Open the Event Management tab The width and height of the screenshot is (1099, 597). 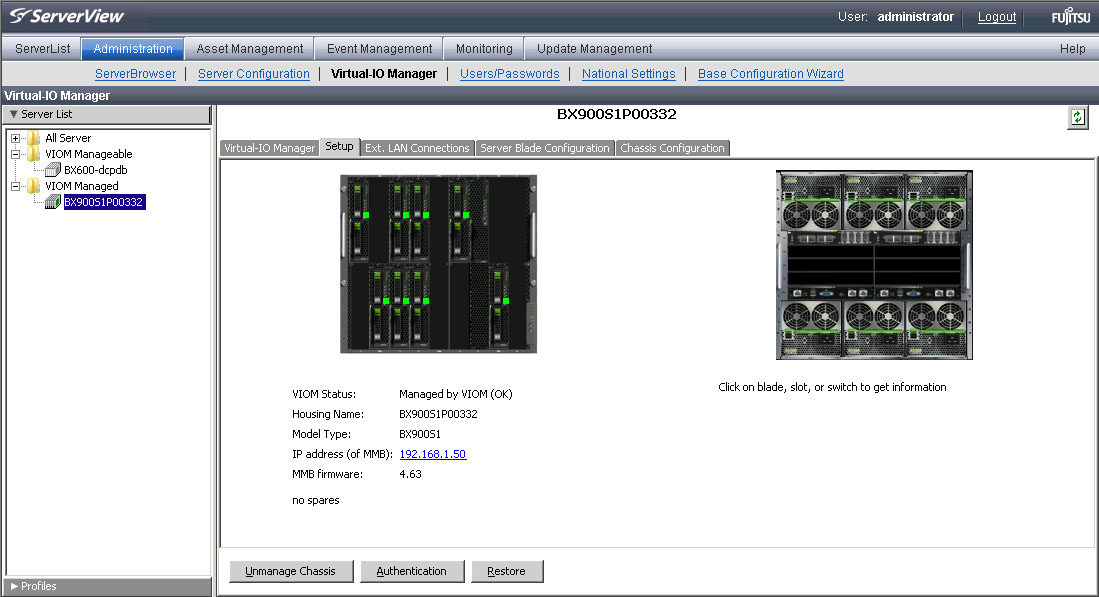coord(379,48)
